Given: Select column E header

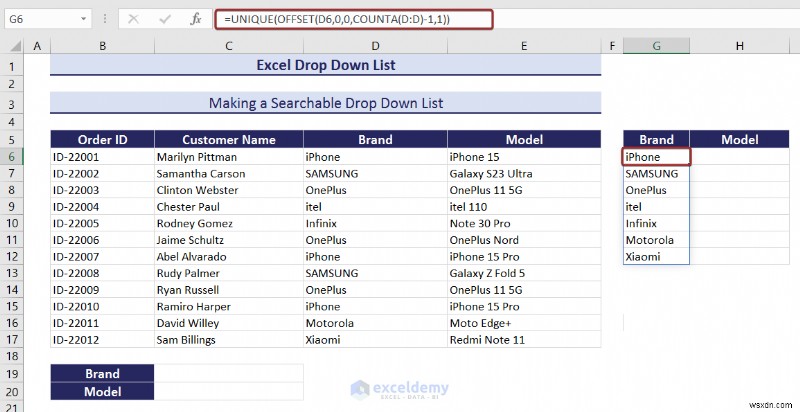Looking at the screenshot, I should tap(524, 46).
